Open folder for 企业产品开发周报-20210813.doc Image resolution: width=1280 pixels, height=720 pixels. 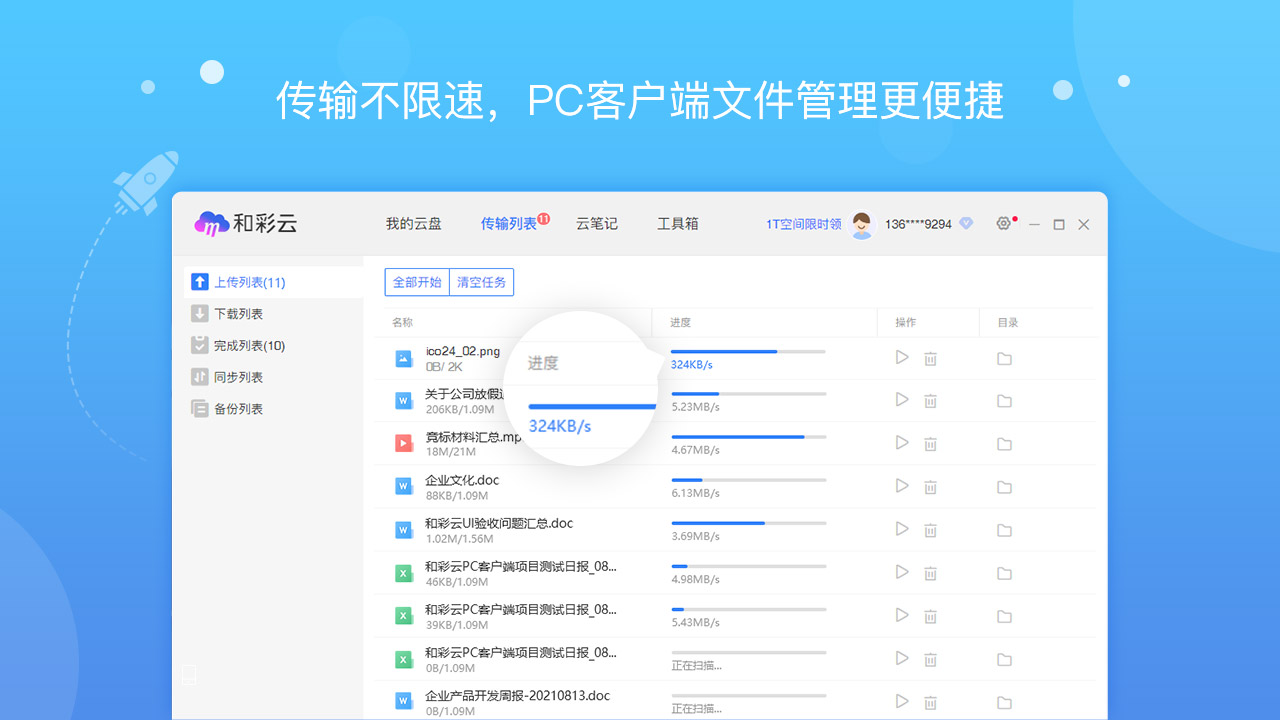tap(1004, 702)
